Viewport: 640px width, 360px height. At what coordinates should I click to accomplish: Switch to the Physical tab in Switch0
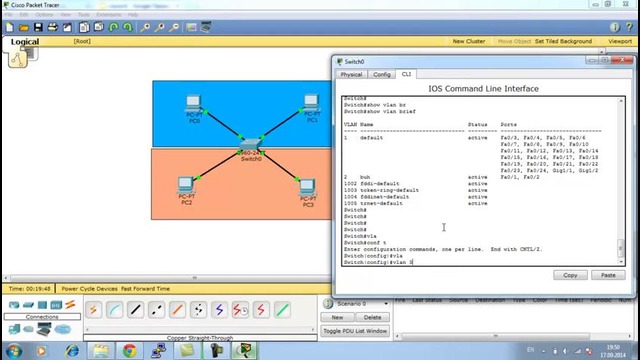(351, 75)
